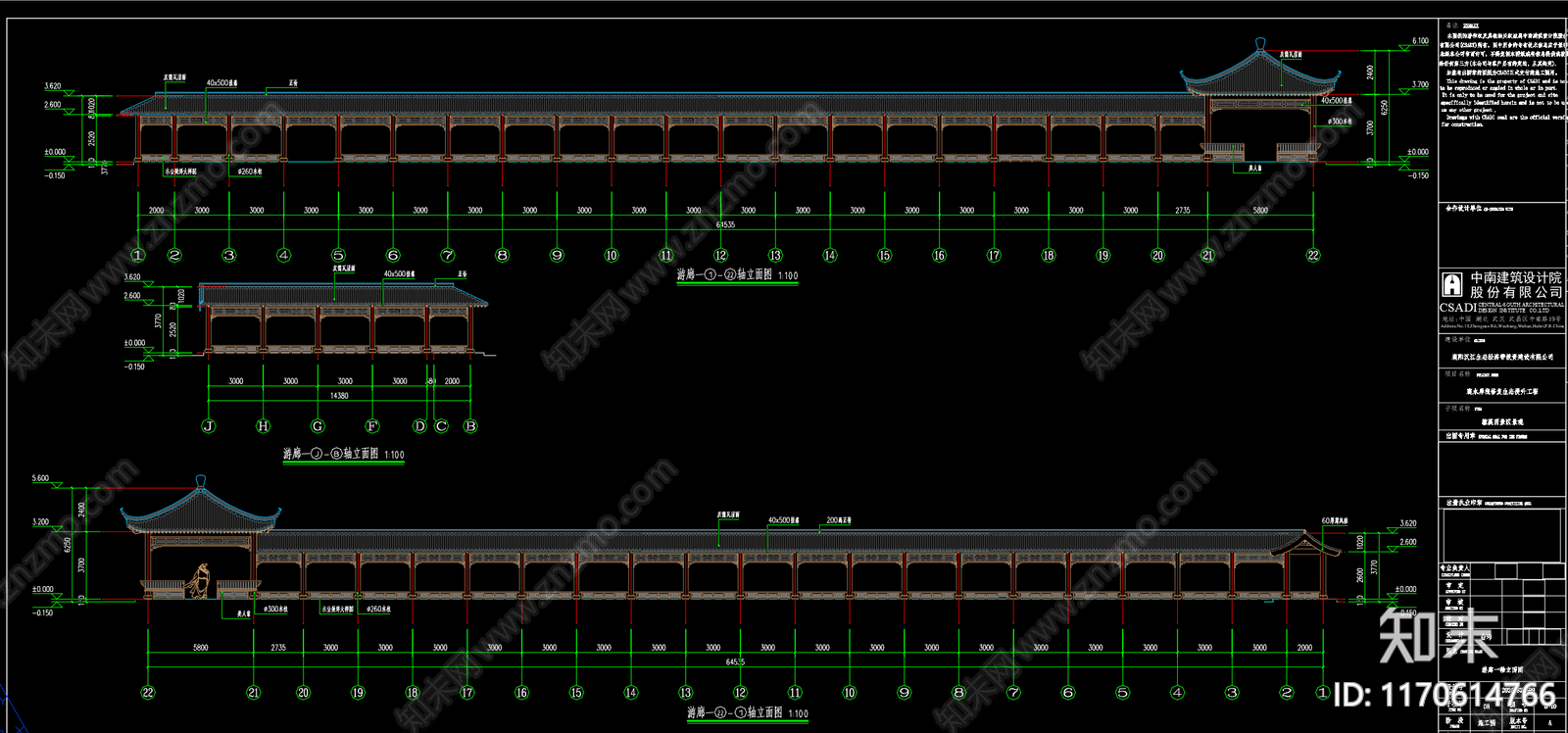1568x733 pixels.
Task: Select the φ300 column label near top pavilion
Action: point(1339,122)
